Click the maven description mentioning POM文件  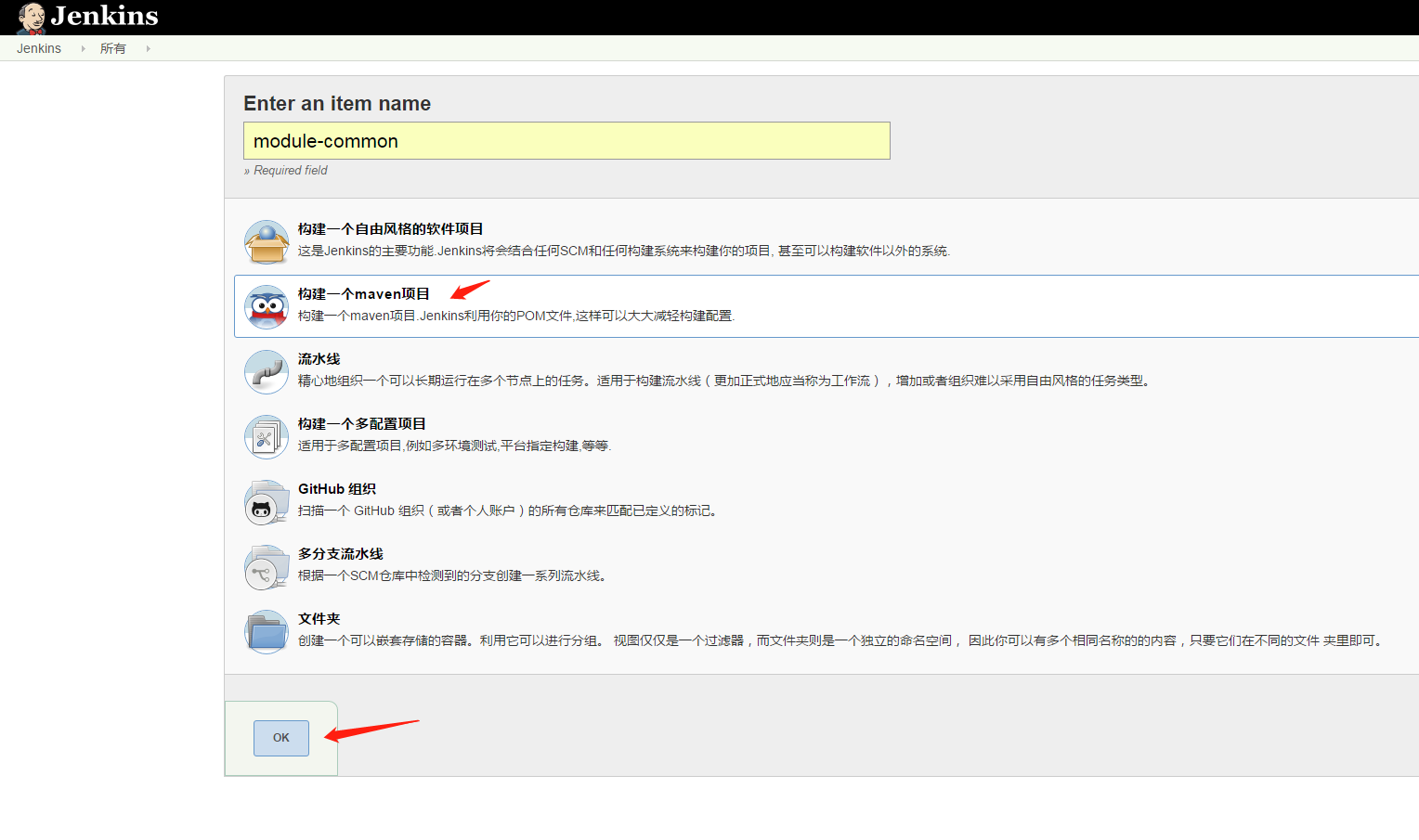click(516, 316)
